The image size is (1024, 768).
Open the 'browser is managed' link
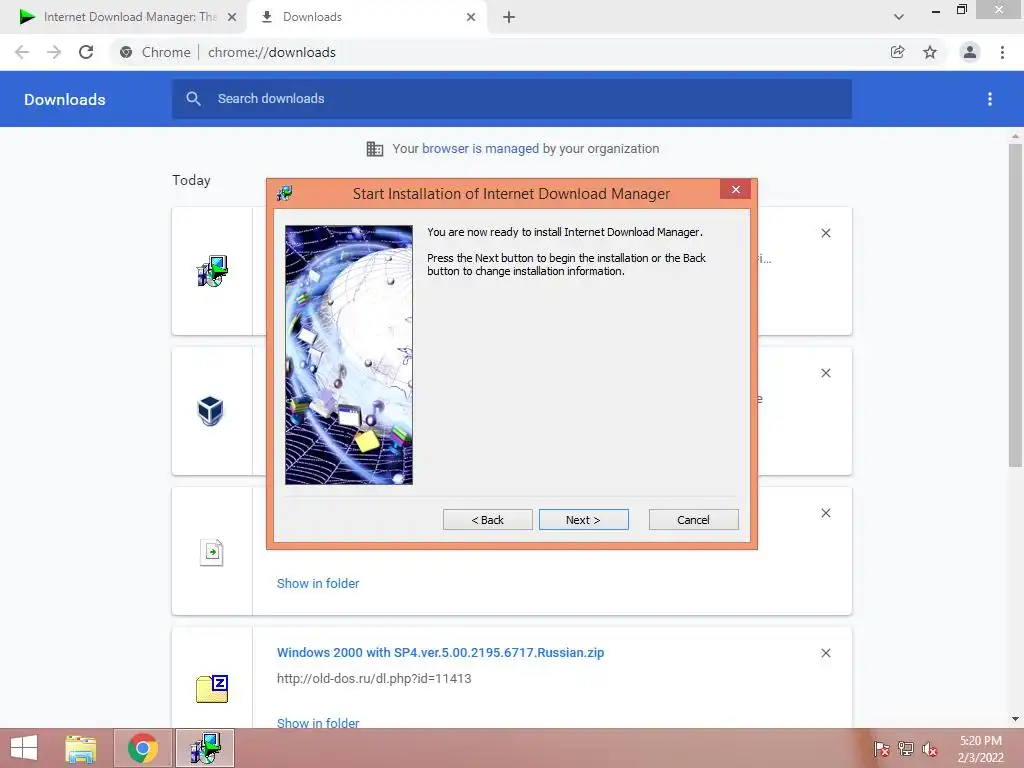[x=480, y=148]
